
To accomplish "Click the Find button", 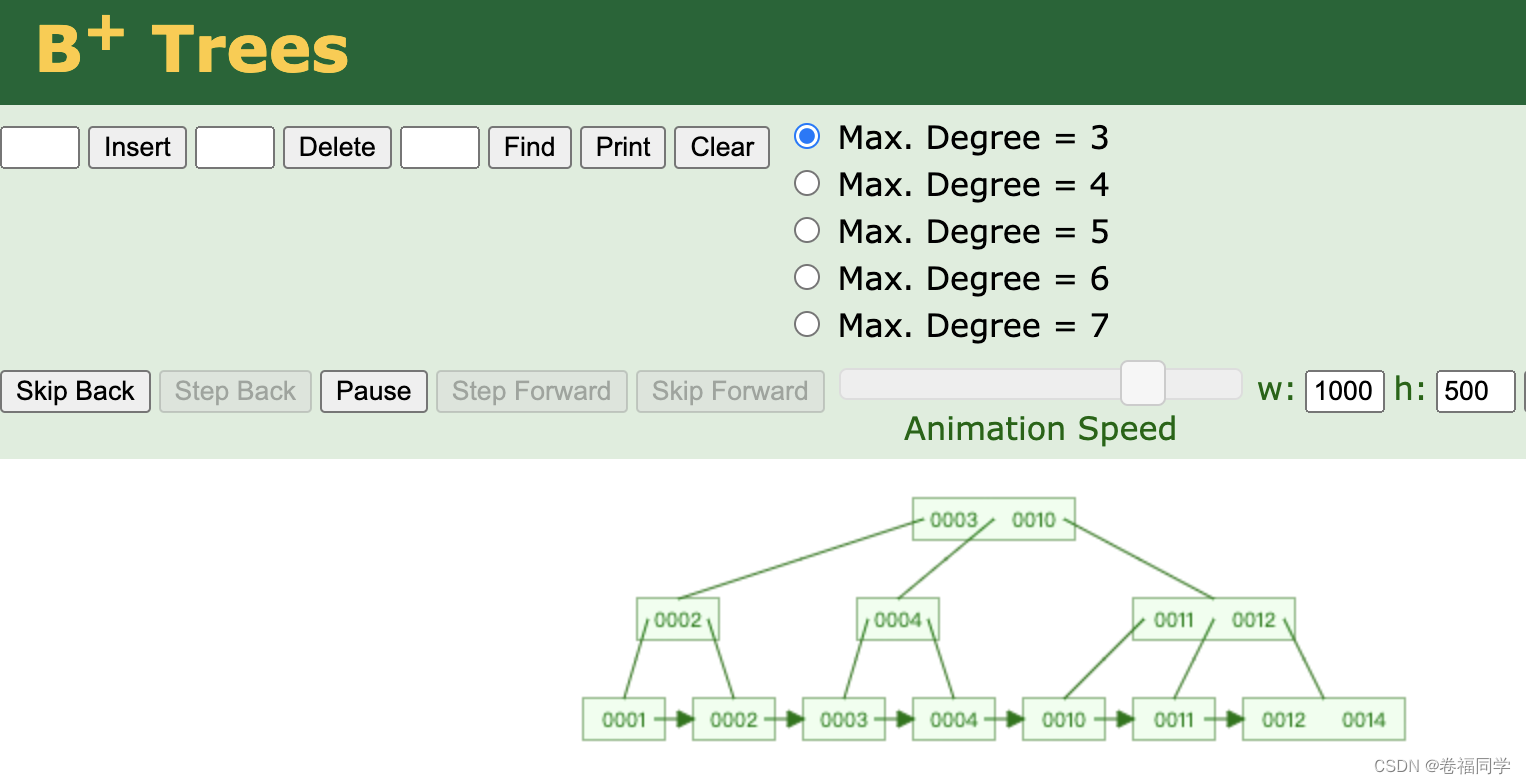I will point(530,147).
